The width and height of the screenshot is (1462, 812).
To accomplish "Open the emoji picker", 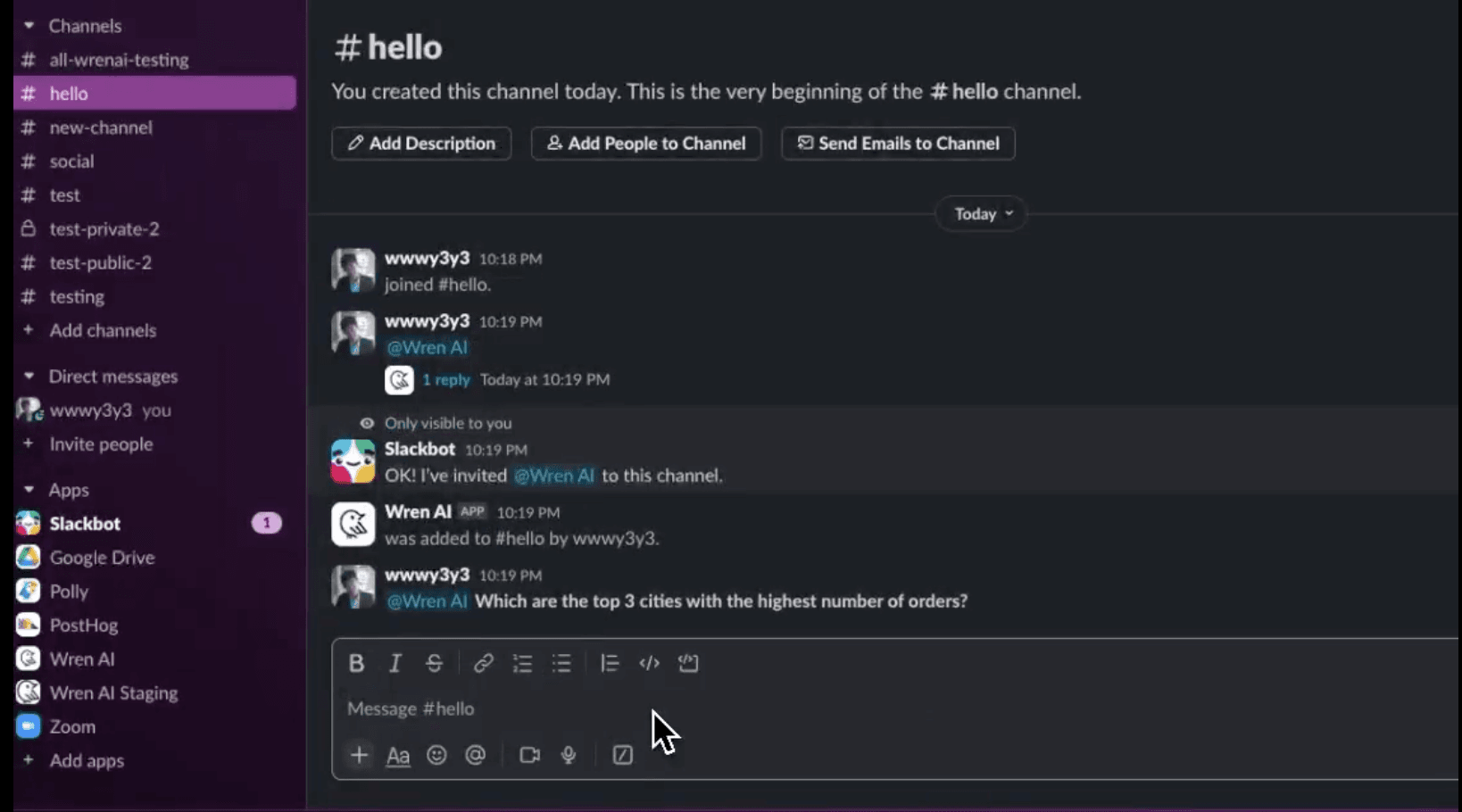I will [436, 755].
